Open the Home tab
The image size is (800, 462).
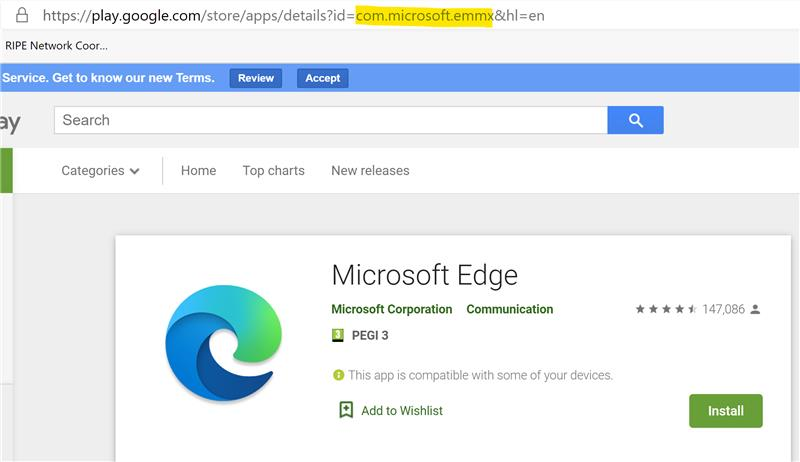[x=198, y=170]
